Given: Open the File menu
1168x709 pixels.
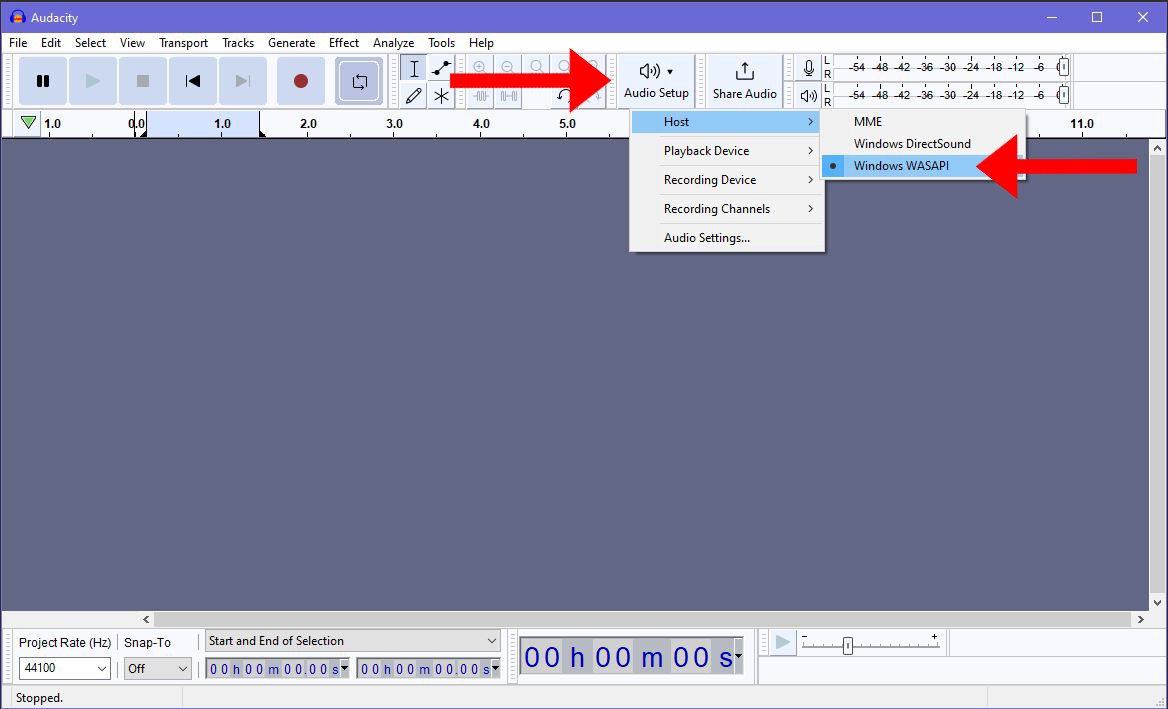Looking at the screenshot, I should tap(18, 42).
